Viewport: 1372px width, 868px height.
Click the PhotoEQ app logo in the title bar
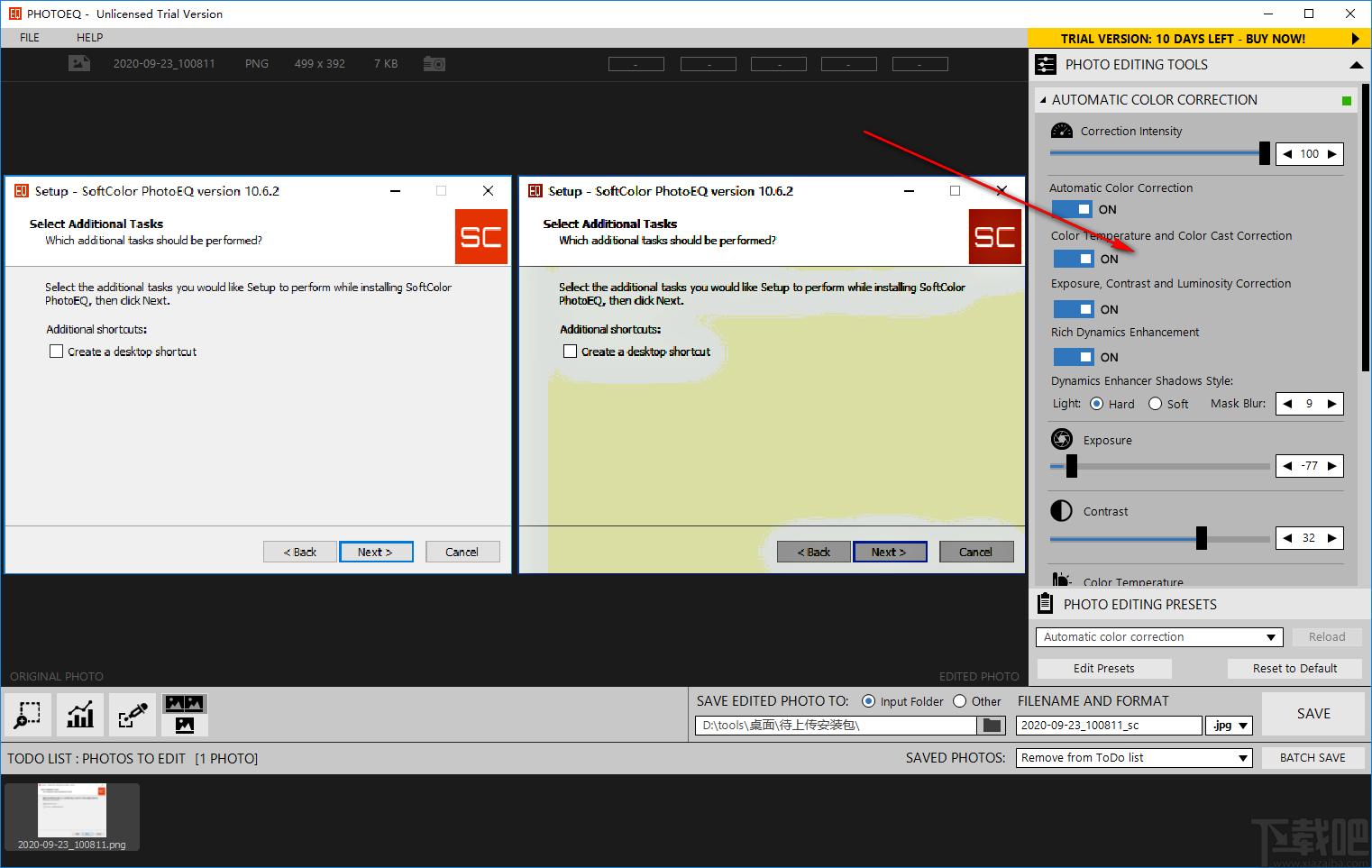pos(14,14)
